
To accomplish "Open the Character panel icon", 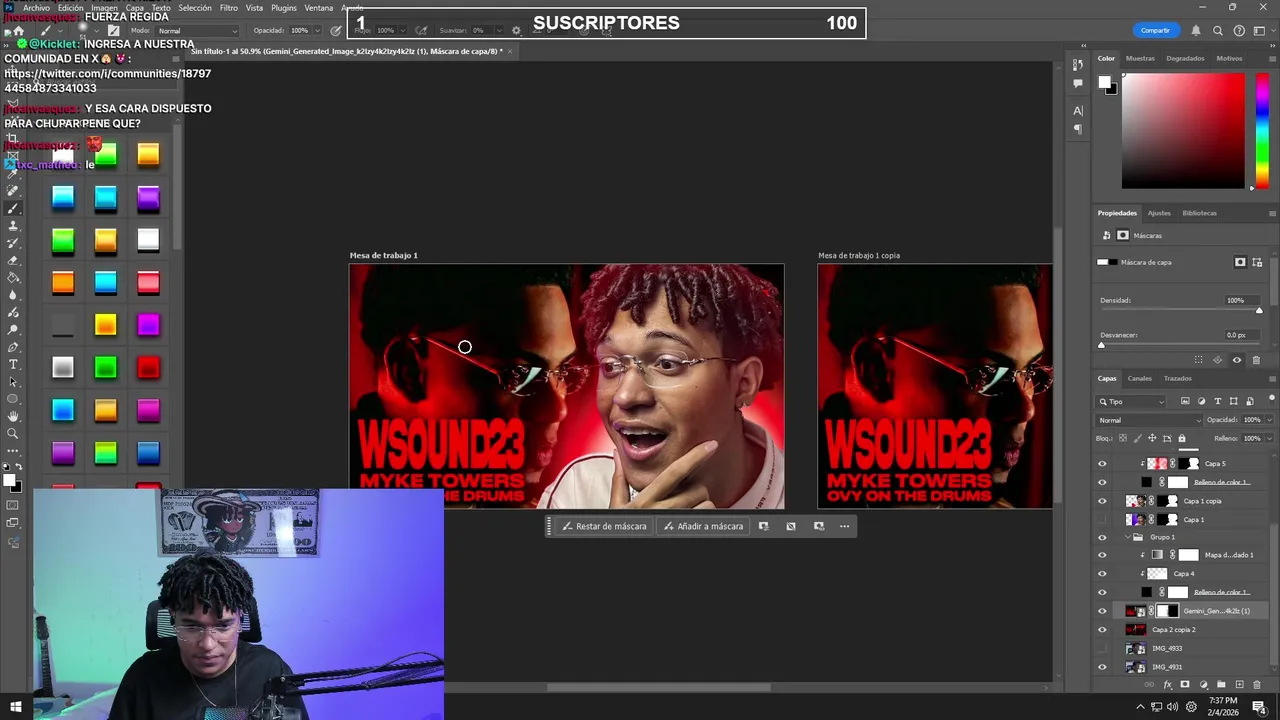I will (1078, 110).
